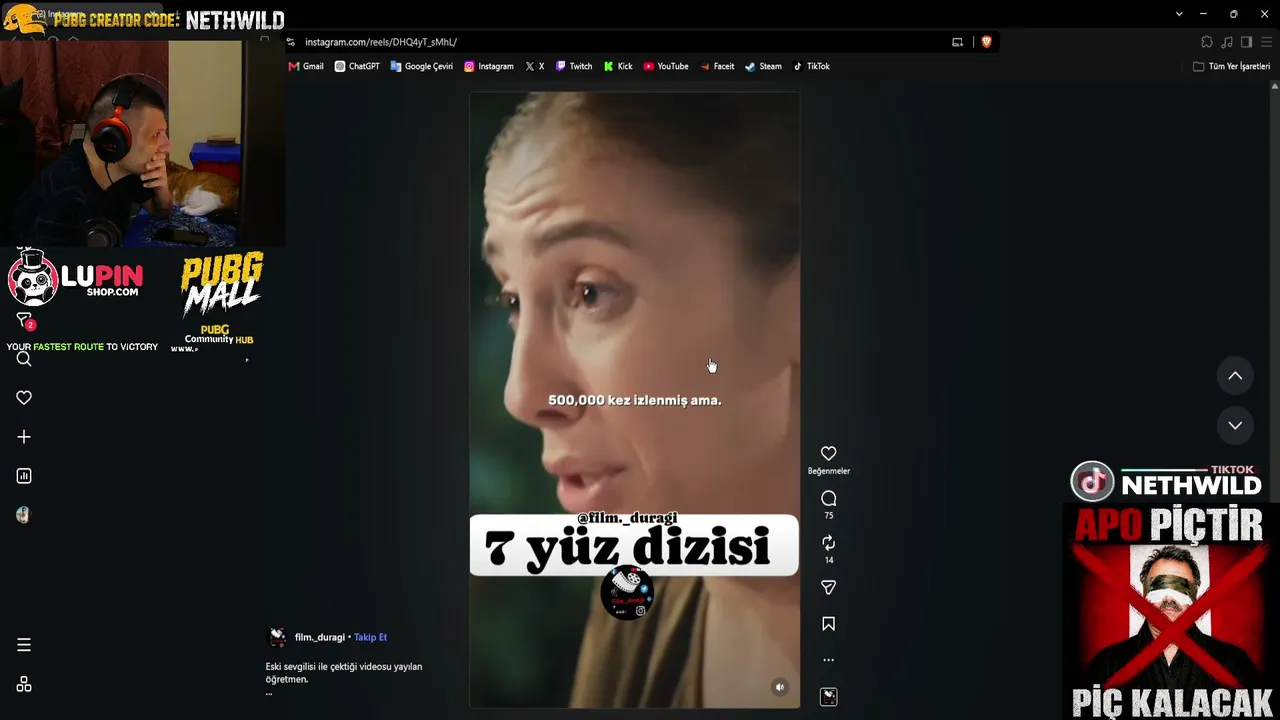Open the reel's comments (75)
Viewport: 1280px width, 720px height.
pos(828,498)
